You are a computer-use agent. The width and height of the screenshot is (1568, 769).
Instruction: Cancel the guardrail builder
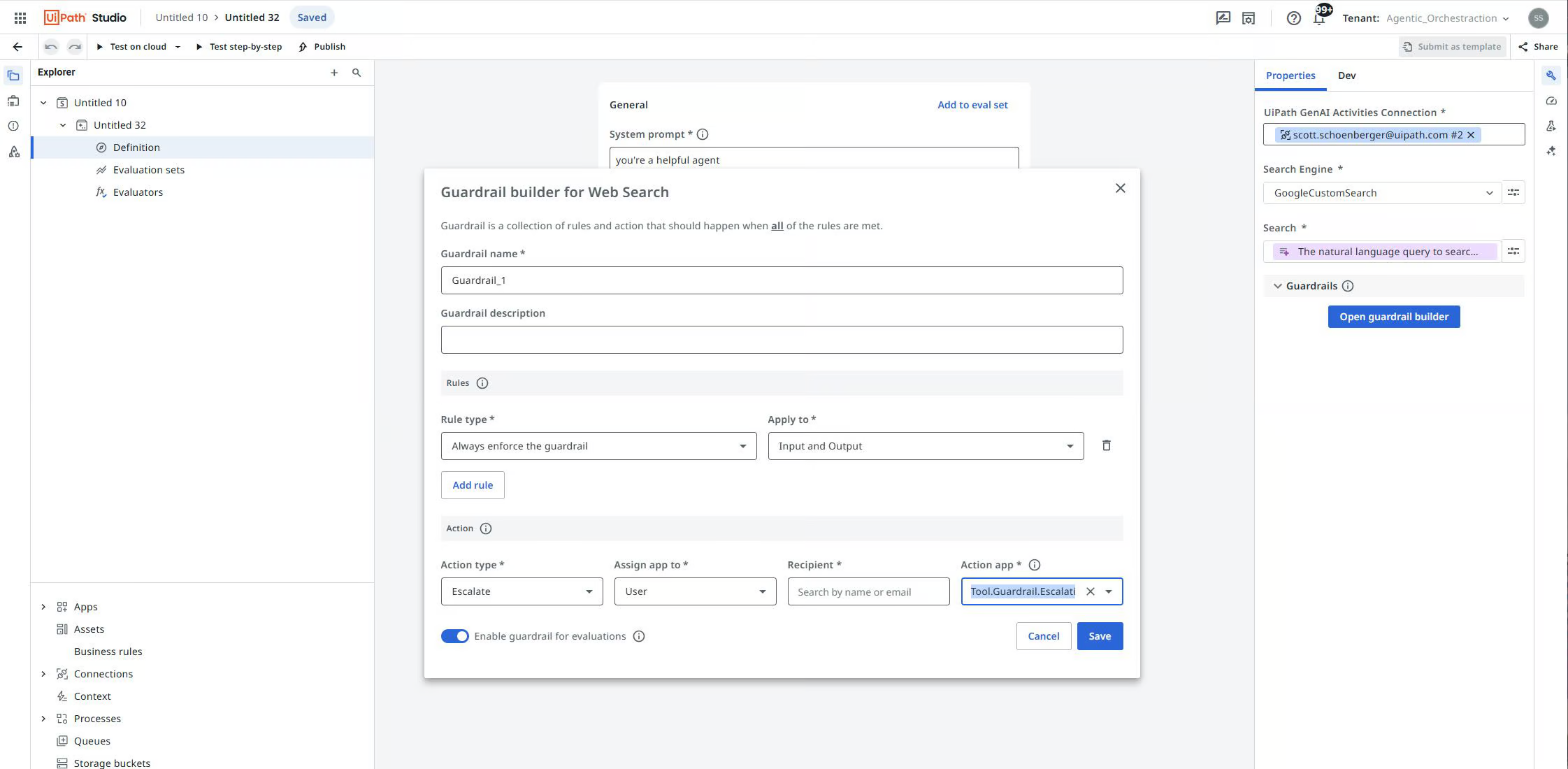(x=1044, y=636)
